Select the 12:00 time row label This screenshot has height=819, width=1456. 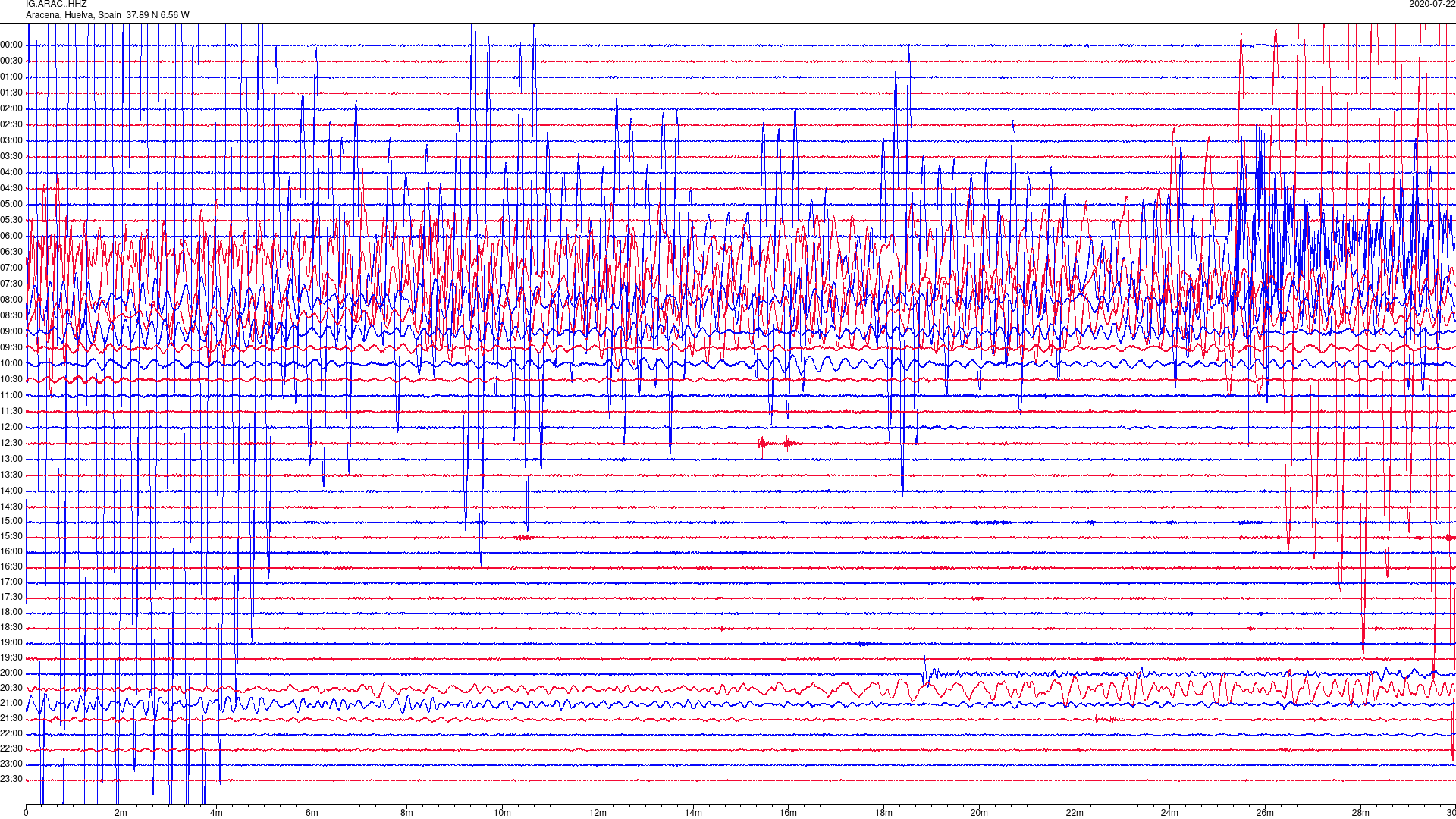(11, 428)
